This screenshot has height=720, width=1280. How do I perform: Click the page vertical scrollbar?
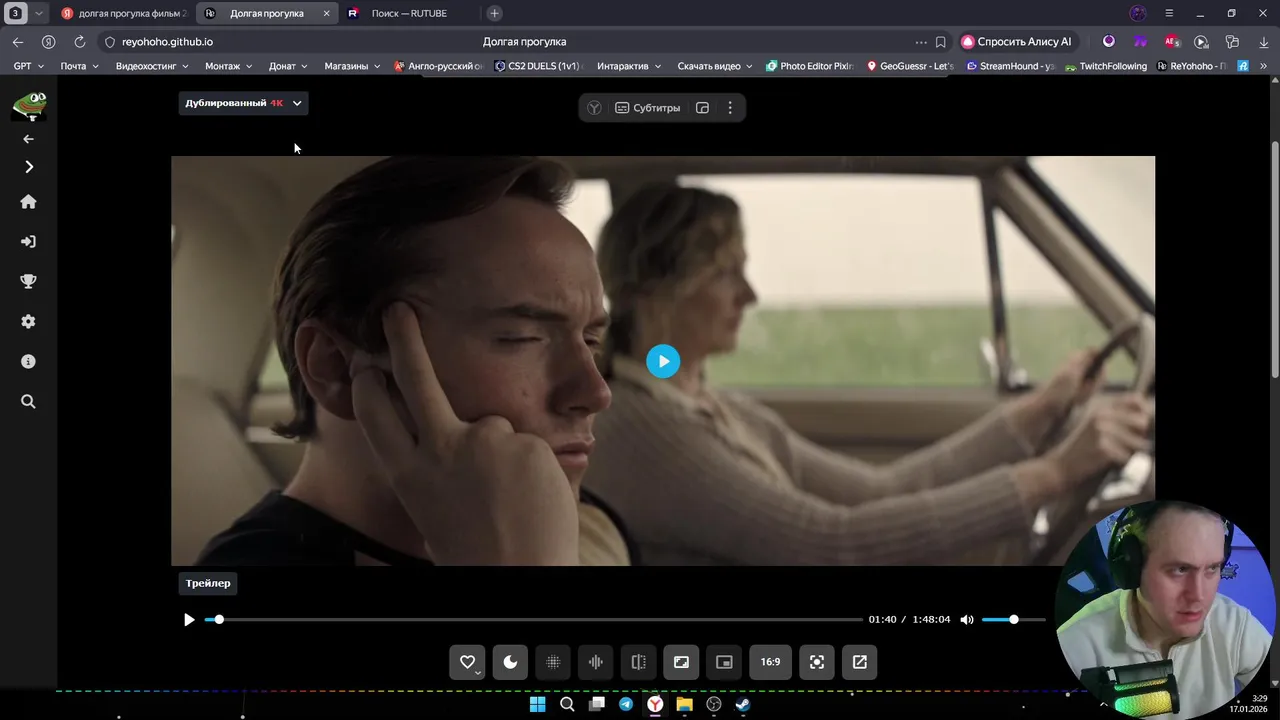tap(1274, 260)
